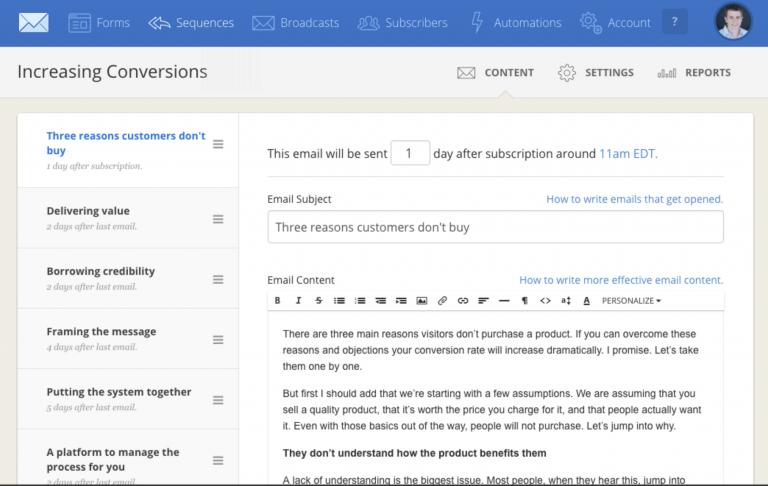Click the drag handle for 'Borrowing credibility'
Screen dimensions: 768x486
[x=218, y=280]
